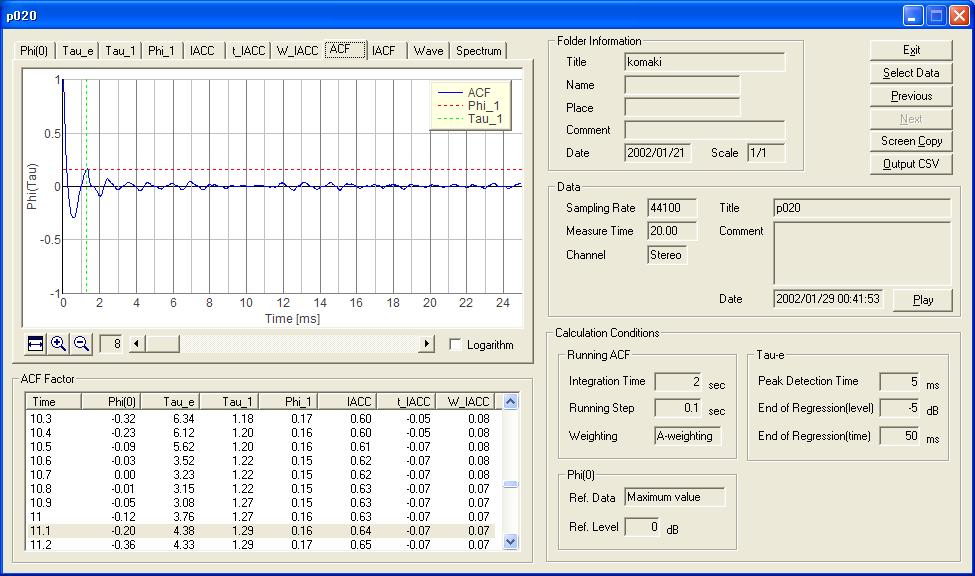Click the Tau_1 column header
Image resolution: width=975 pixels, height=576 pixels.
pos(237,401)
